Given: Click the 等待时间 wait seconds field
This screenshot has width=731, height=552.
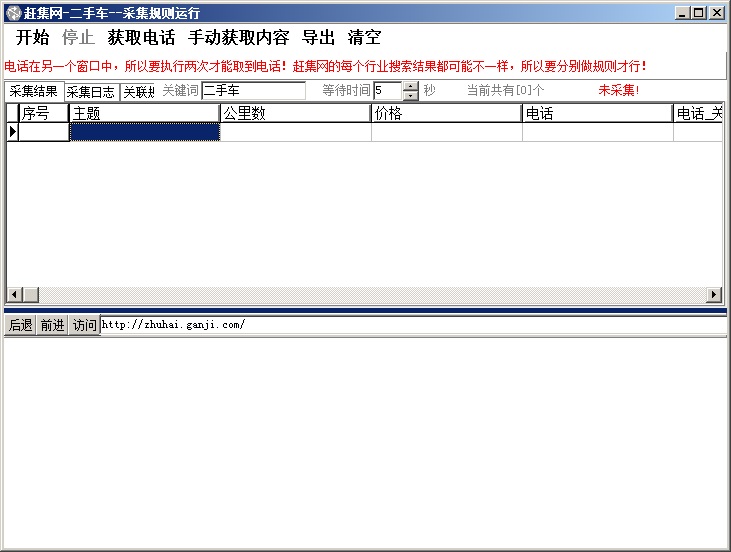Looking at the screenshot, I should [x=387, y=91].
